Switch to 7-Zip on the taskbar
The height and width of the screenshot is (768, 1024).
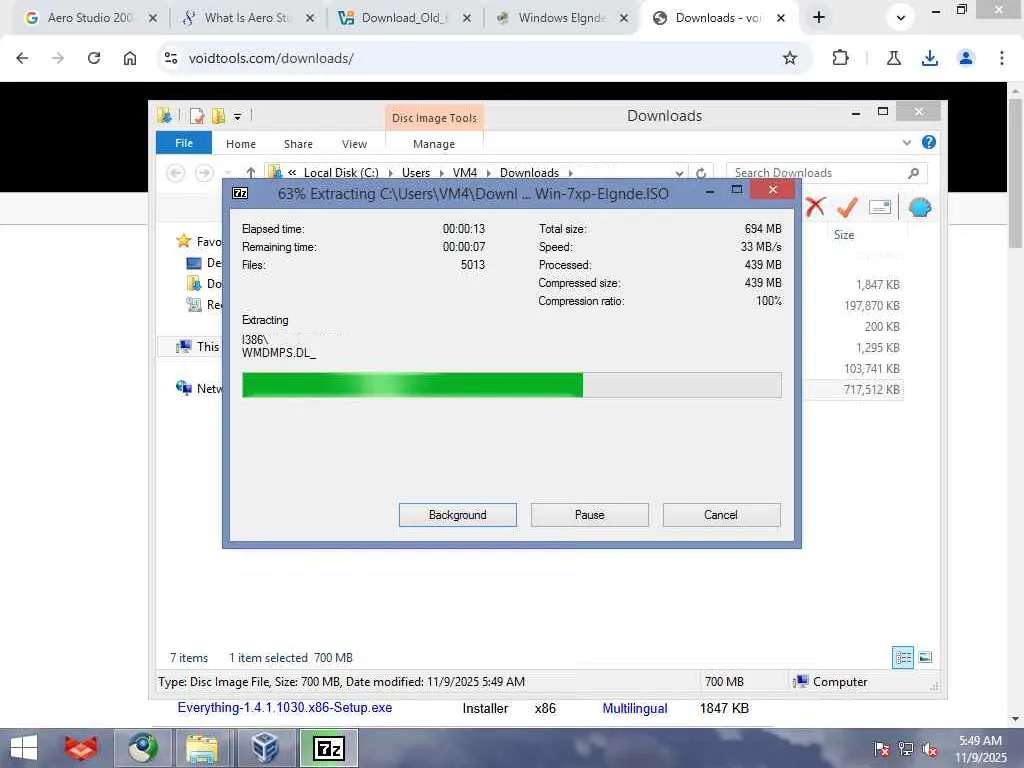coord(328,748)
